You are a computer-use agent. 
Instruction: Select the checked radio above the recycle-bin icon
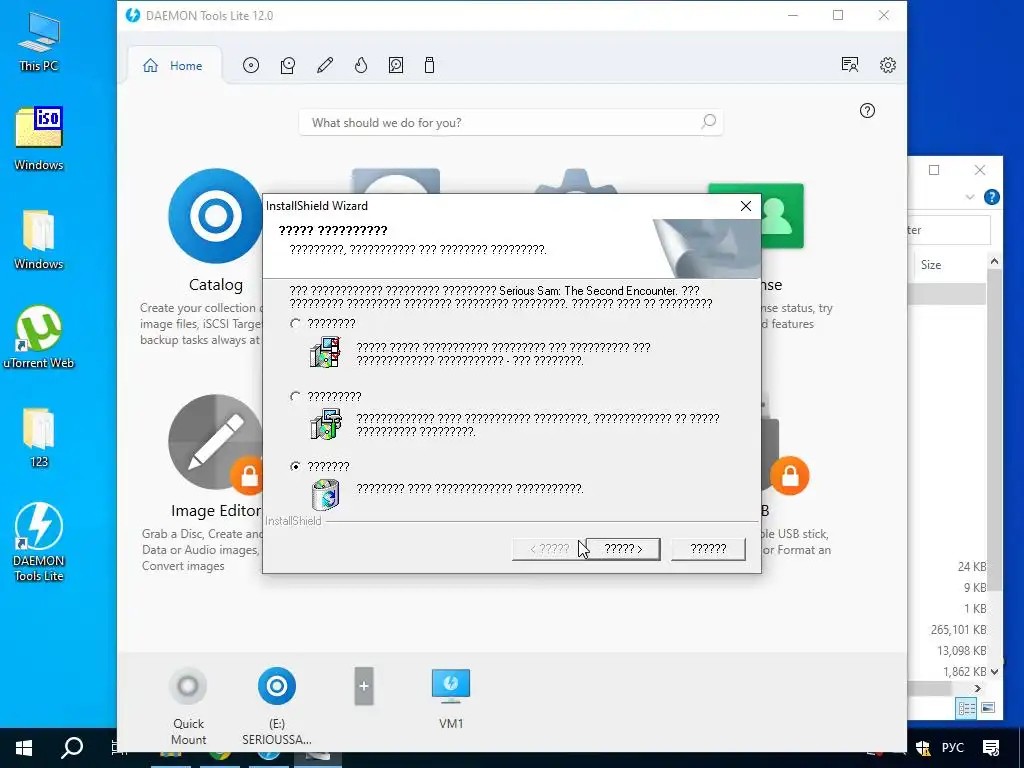point(295,466)
